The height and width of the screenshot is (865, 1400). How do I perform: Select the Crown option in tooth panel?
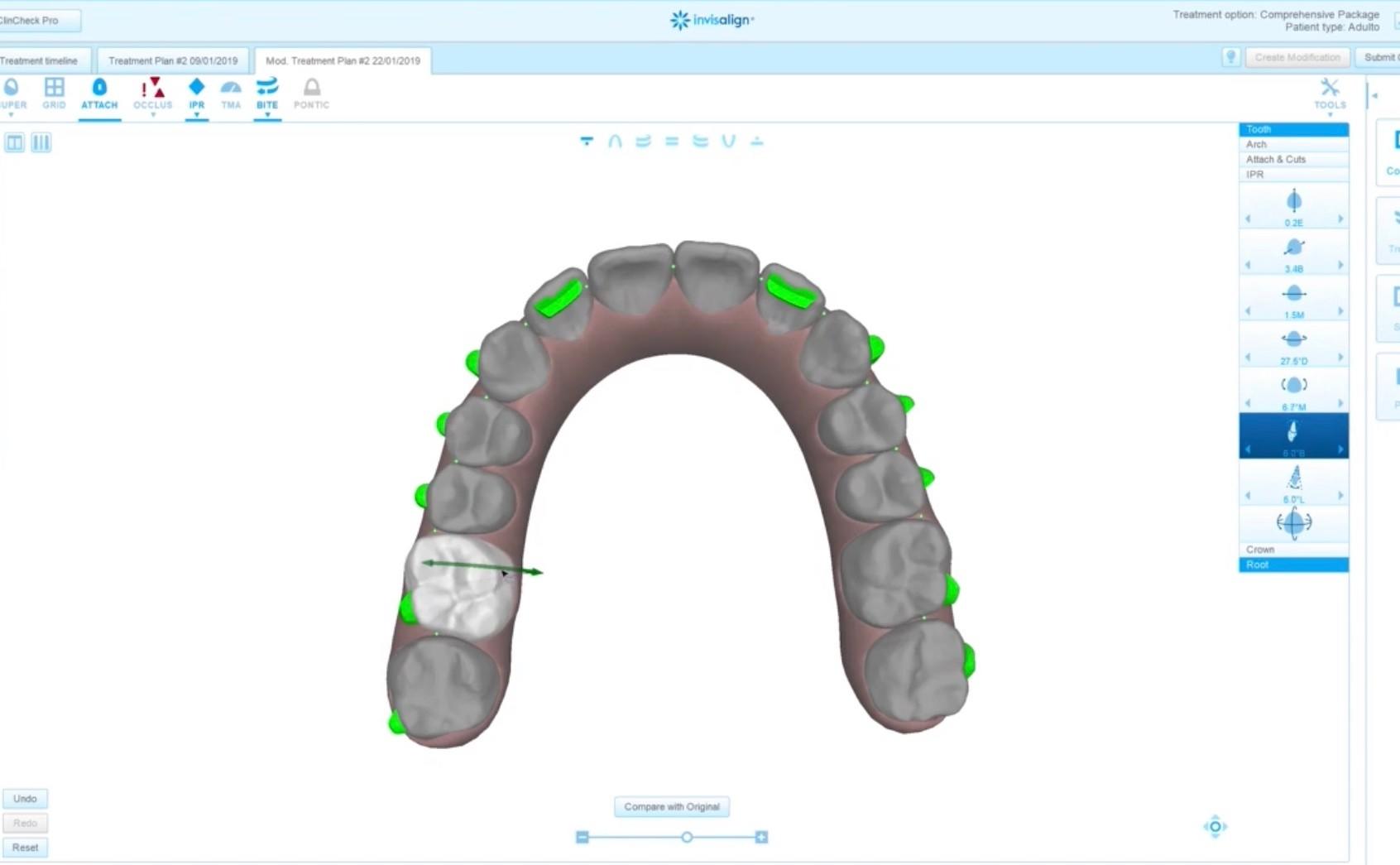click(1293, 550)
